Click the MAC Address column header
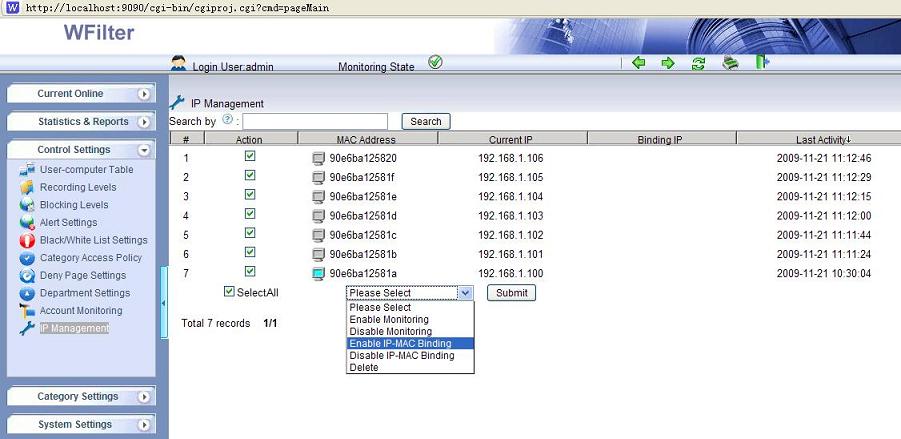The image size is (901, 439). [367, 140]
